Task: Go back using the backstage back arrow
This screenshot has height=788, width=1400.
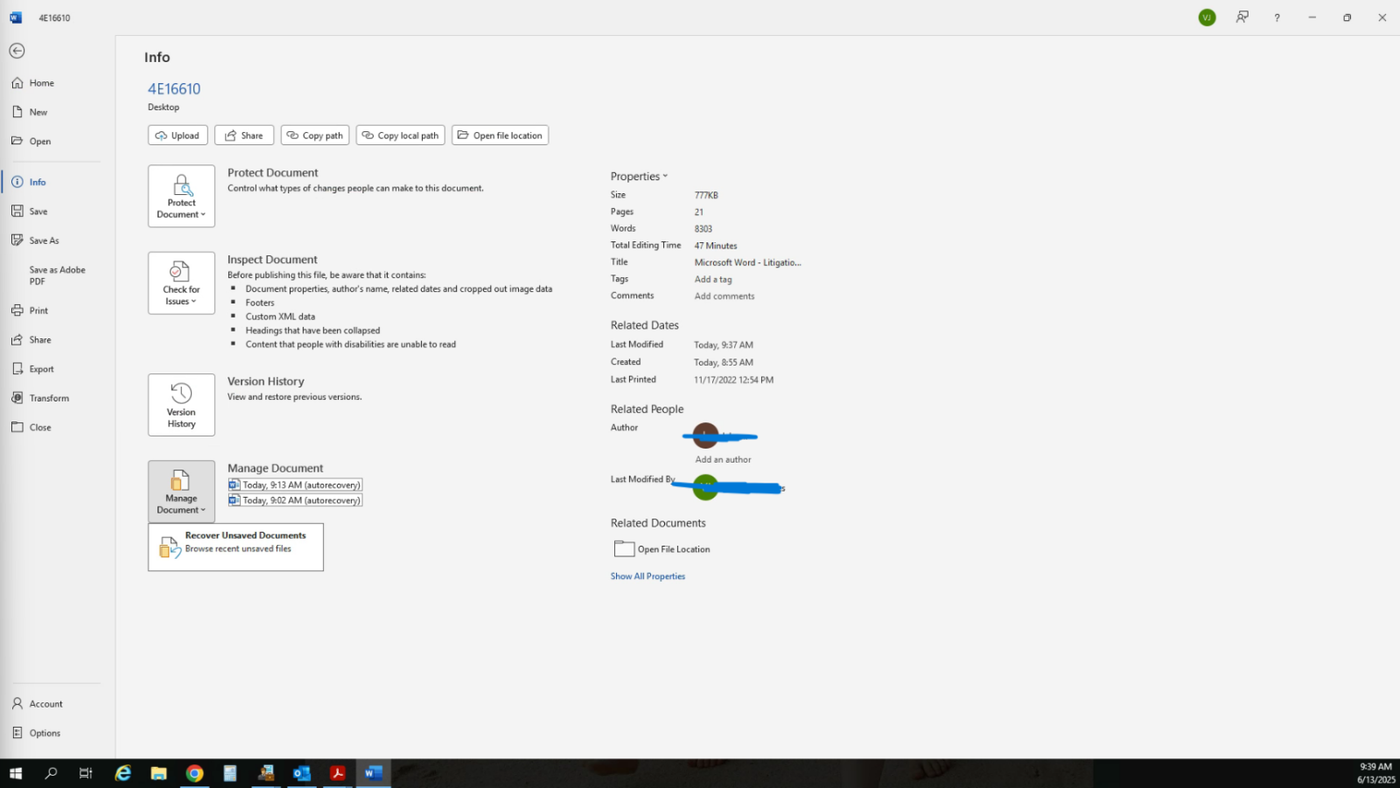Action: point(17,51)
